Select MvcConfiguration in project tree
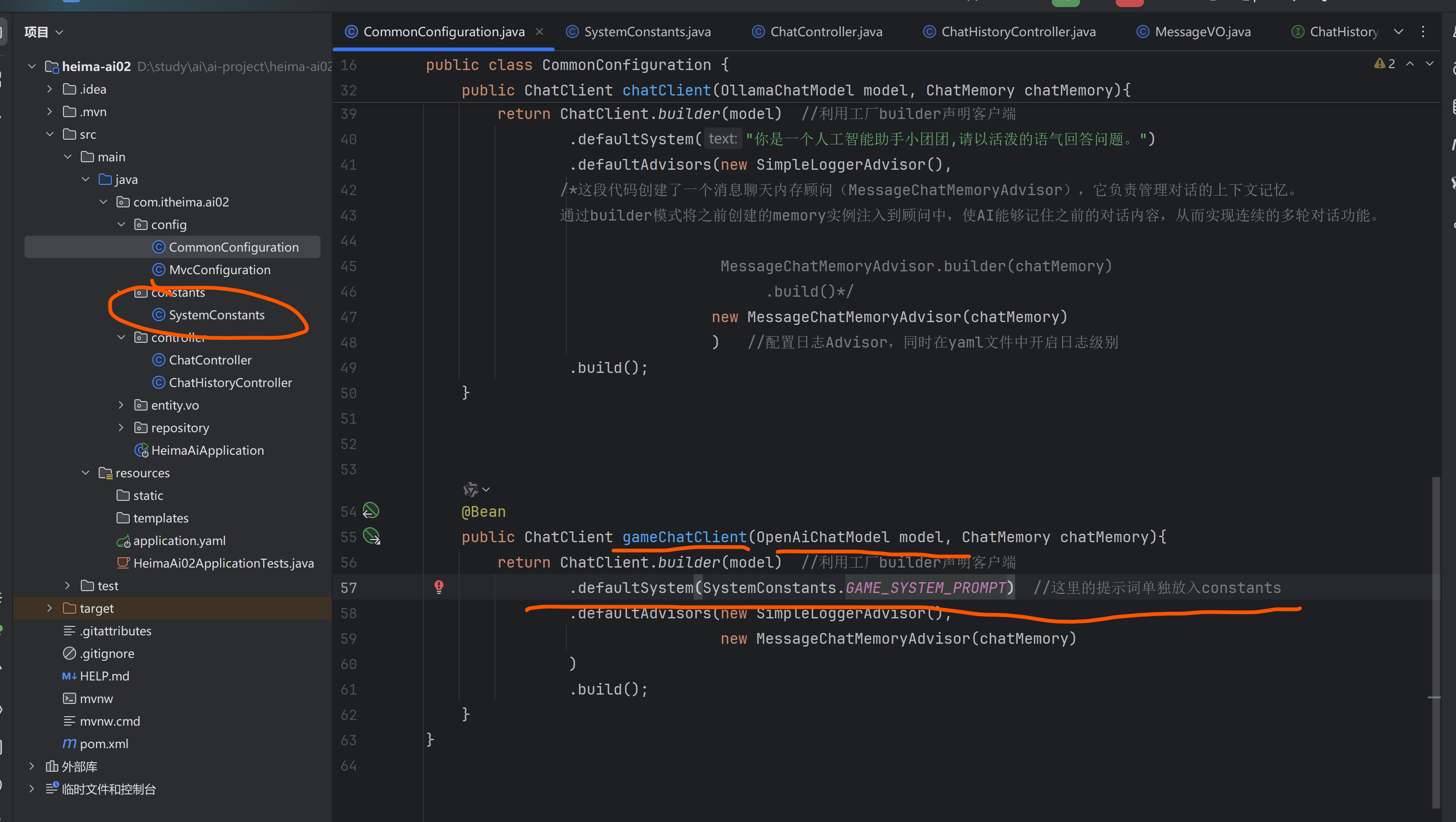This screenshot has width=1456, height=822. point(219,270)
